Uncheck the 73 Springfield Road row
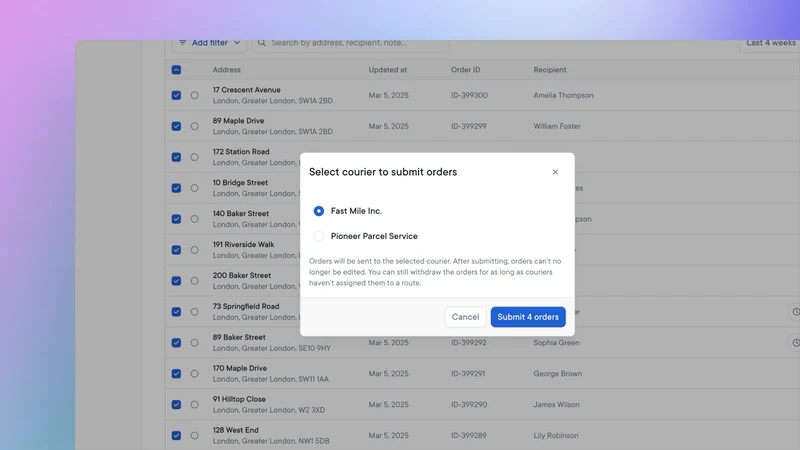This screenshot has height=450, width=800. tap(176, 312)
